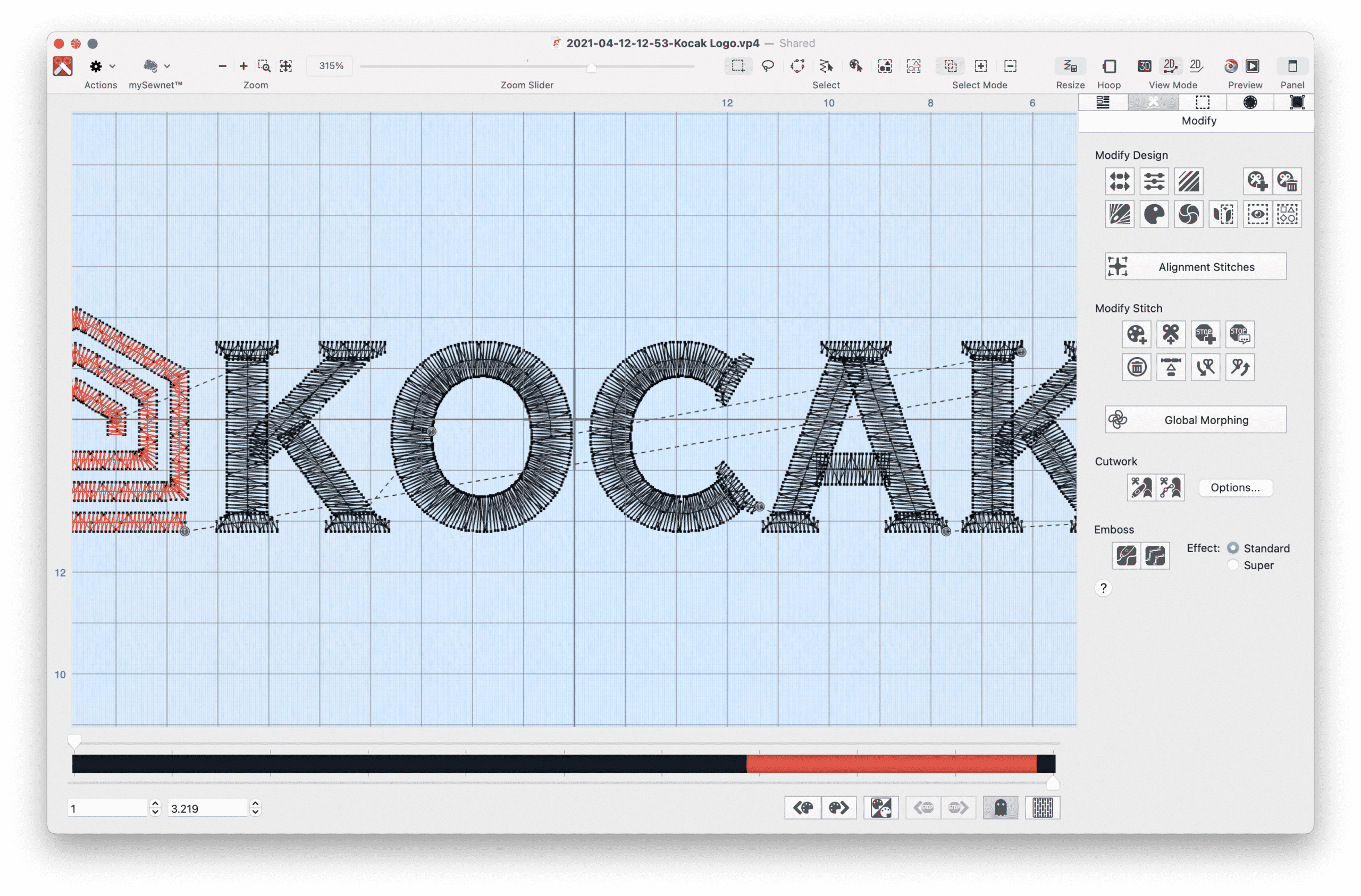Set Select Mode to Remove from Selection

tap(1011, 66)
